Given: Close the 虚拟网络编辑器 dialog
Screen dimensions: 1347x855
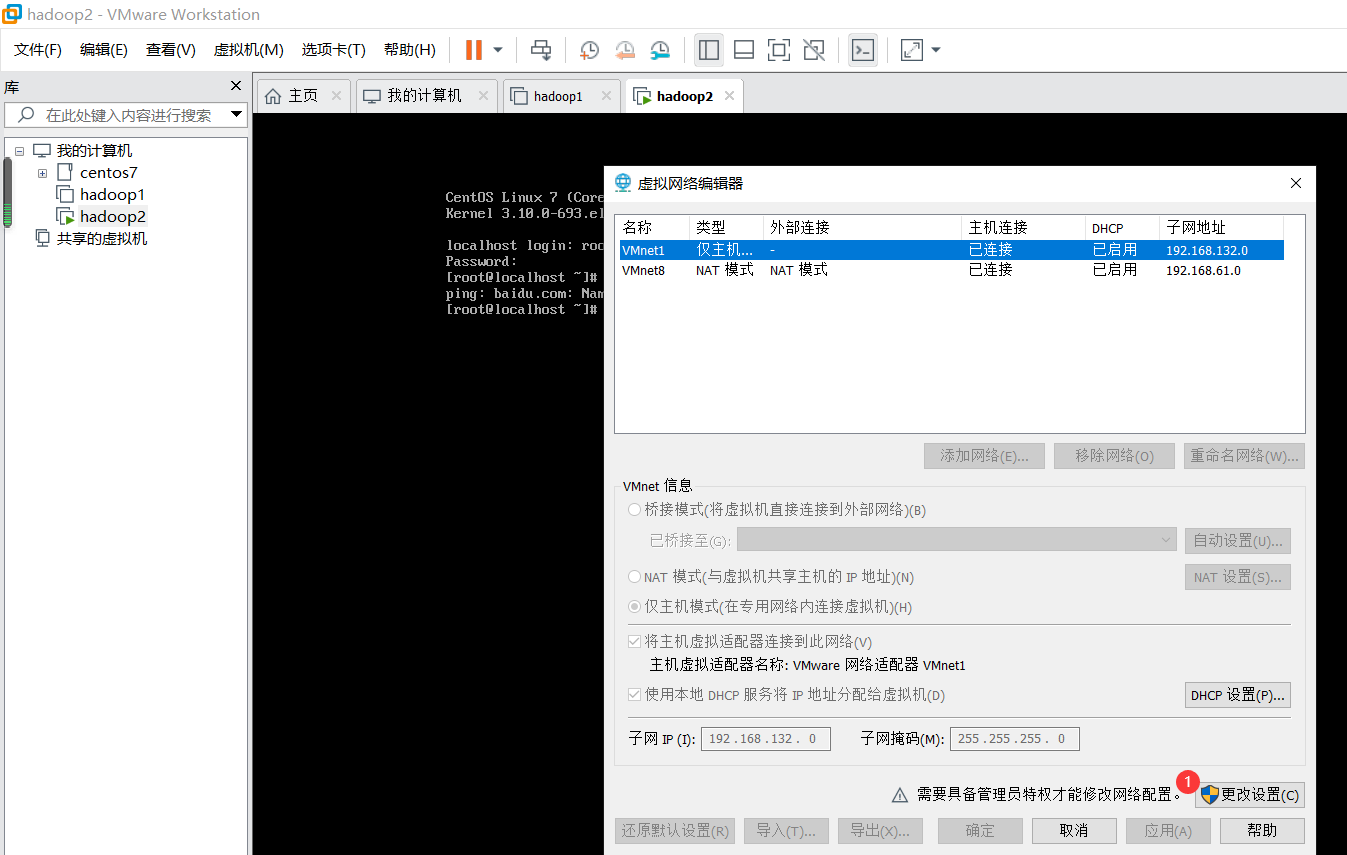Looking at the screenshot, I should click(x=1296, y=183).
